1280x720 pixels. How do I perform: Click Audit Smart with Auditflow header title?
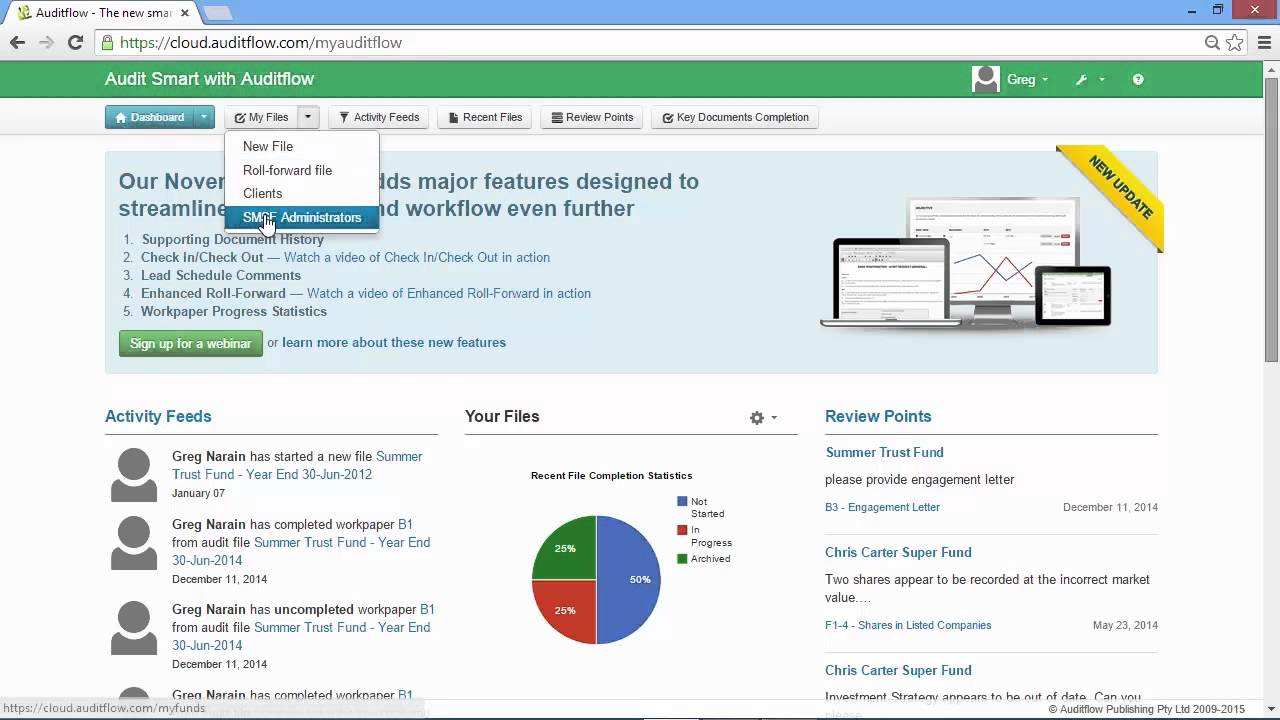pyautogui.click(x=209, y=79)
